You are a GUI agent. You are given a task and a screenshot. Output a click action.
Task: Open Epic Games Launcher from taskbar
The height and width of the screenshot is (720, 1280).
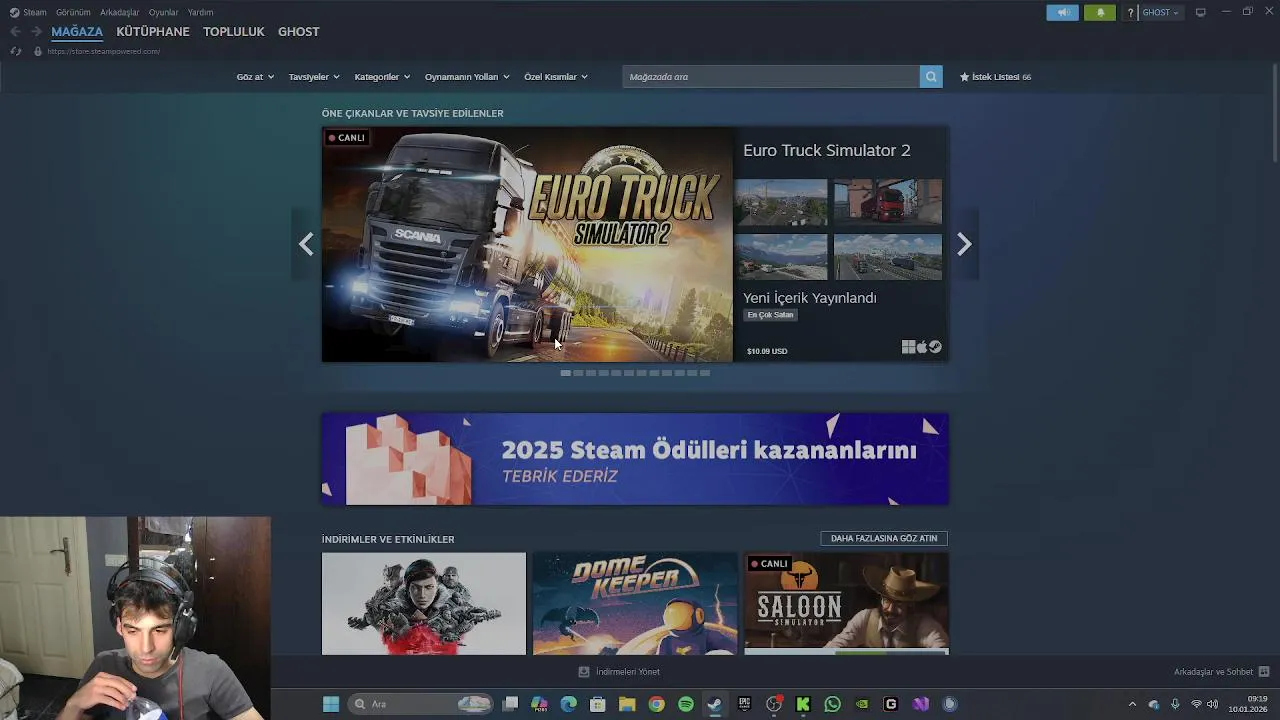pyautogui.click(x=744, y=704)
